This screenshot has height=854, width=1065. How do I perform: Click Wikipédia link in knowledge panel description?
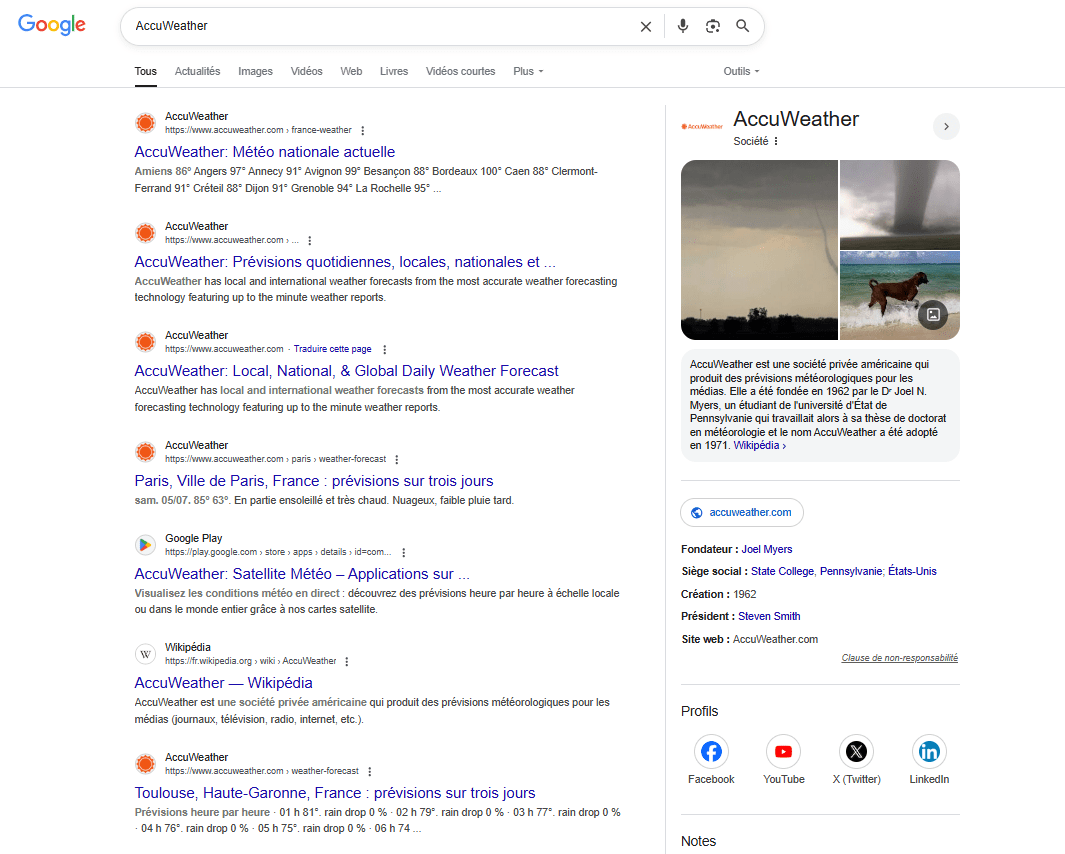tap(759, 446)
